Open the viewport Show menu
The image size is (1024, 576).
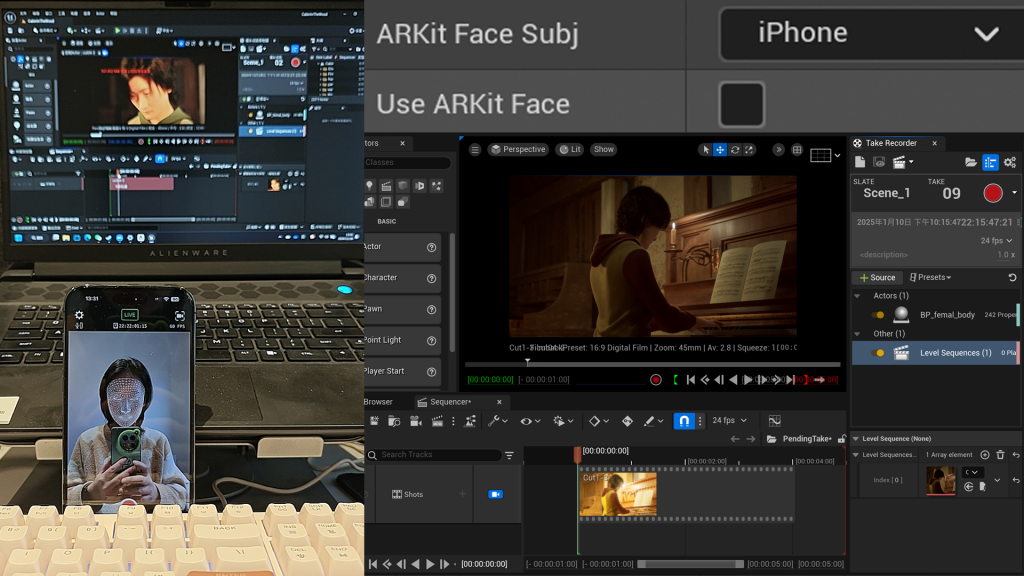[603, 150]
